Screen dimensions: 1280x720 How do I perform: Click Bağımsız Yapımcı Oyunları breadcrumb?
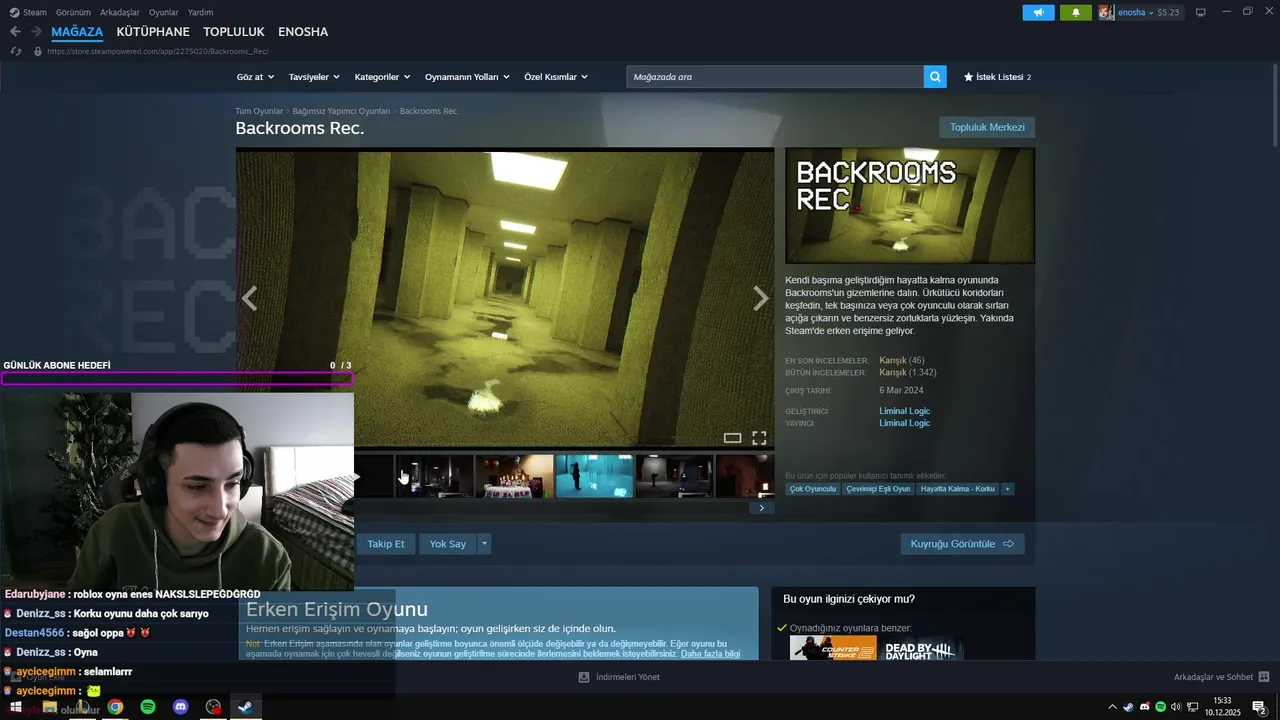[341, 111]
